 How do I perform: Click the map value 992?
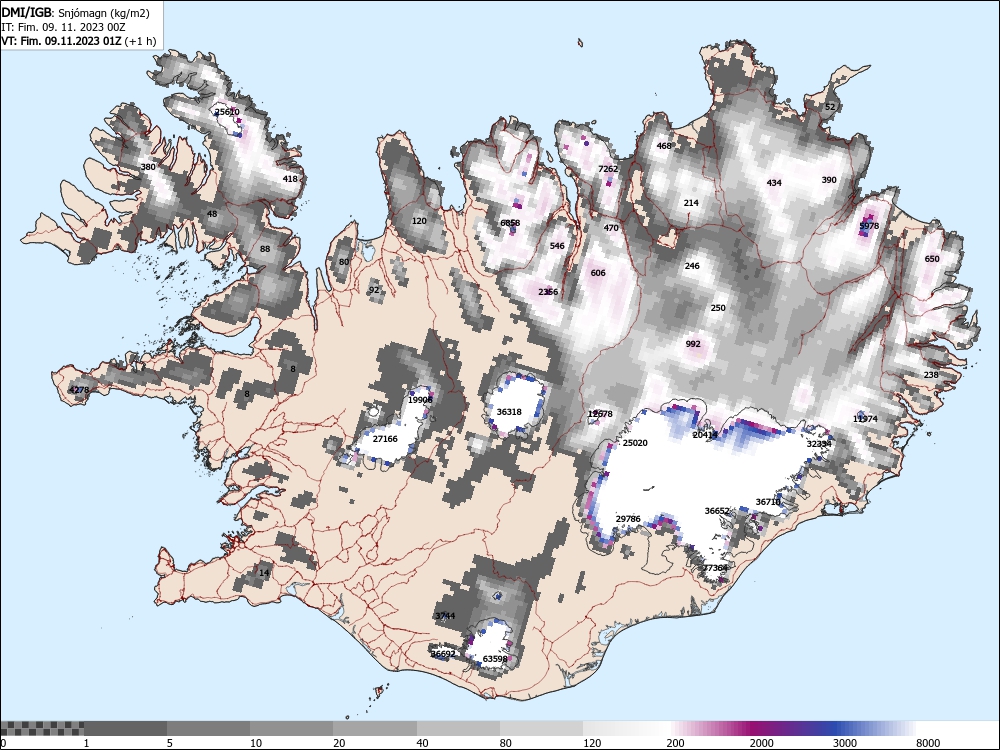[x=693, y=344]
